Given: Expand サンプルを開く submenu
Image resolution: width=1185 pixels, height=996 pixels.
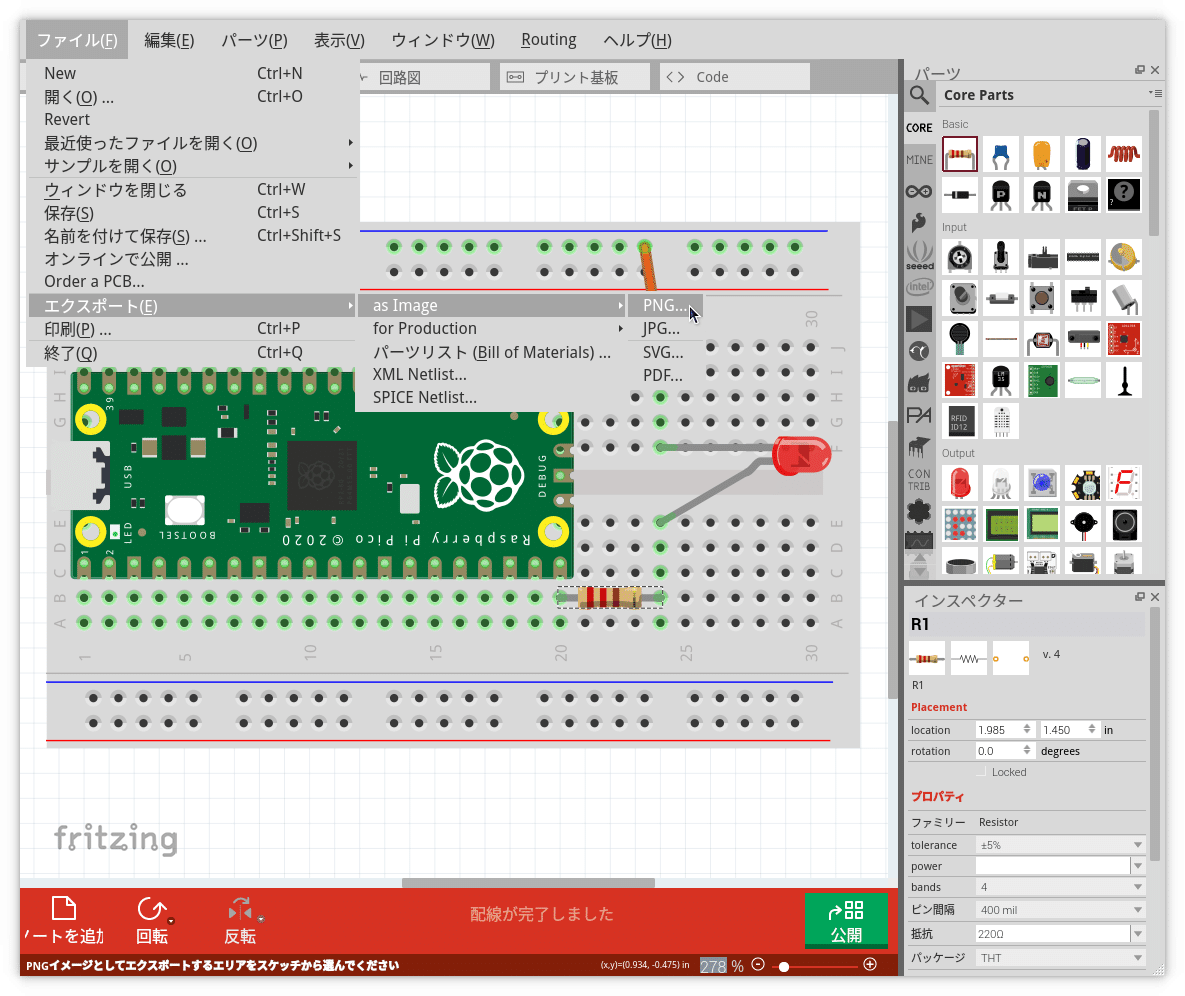Looking at the screenshot, I should (x=193, y=165).
